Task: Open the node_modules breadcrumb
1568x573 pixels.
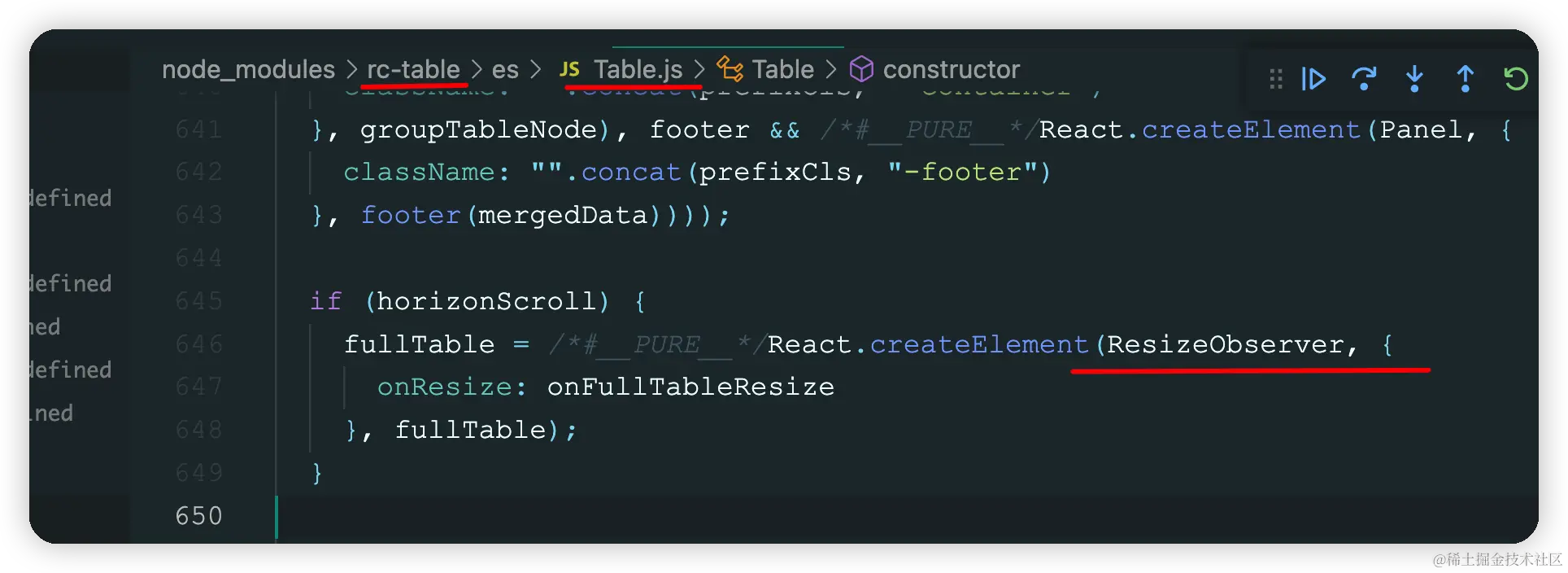Action: 248,70
